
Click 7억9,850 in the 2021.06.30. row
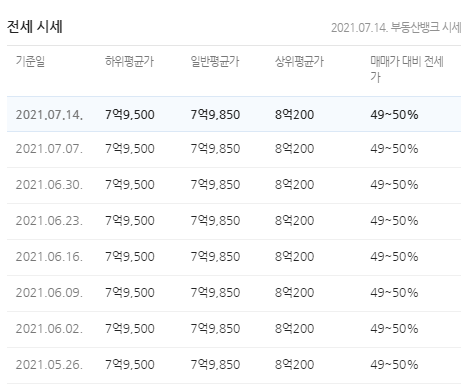[215, 185]
